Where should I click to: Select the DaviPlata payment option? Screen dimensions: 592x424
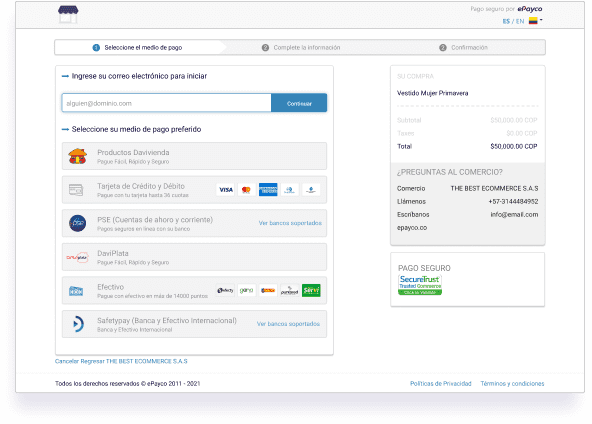pyautogui.click(x=194, y=257)
